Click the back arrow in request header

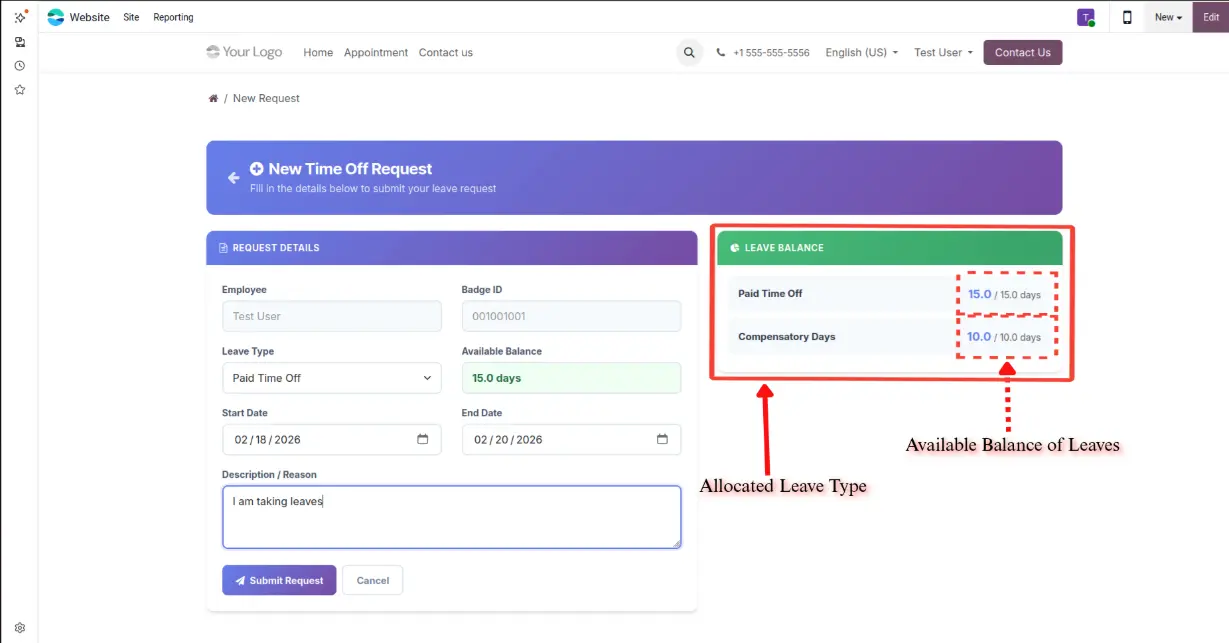[233, 178]
